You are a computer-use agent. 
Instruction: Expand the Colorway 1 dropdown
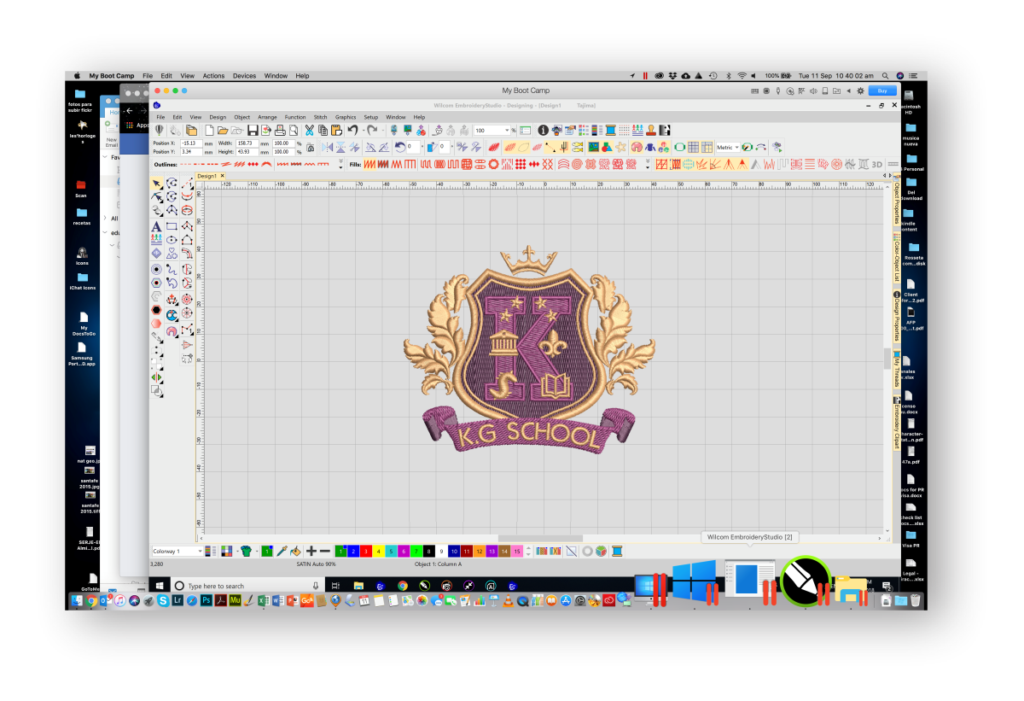[x=199, y=551]
